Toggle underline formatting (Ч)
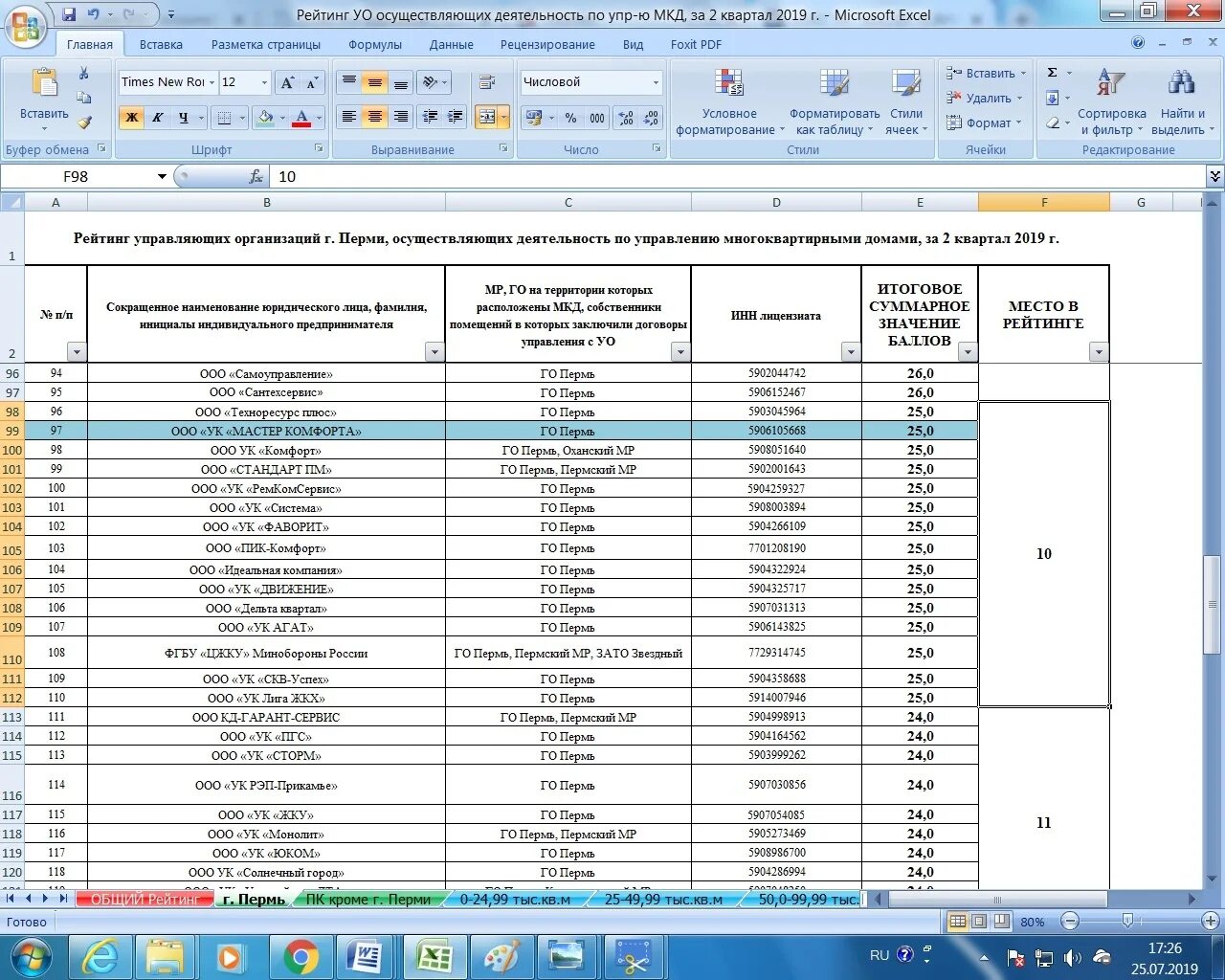 click(x=183, y=118)
